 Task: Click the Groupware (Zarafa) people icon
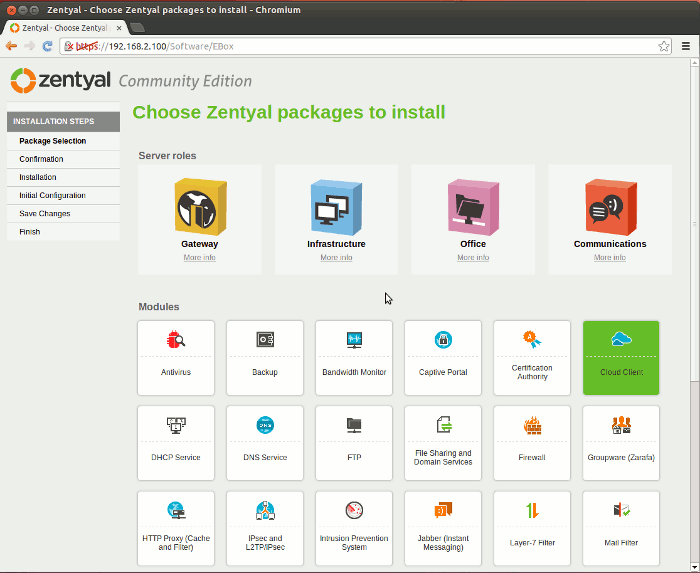pos(621,425)
